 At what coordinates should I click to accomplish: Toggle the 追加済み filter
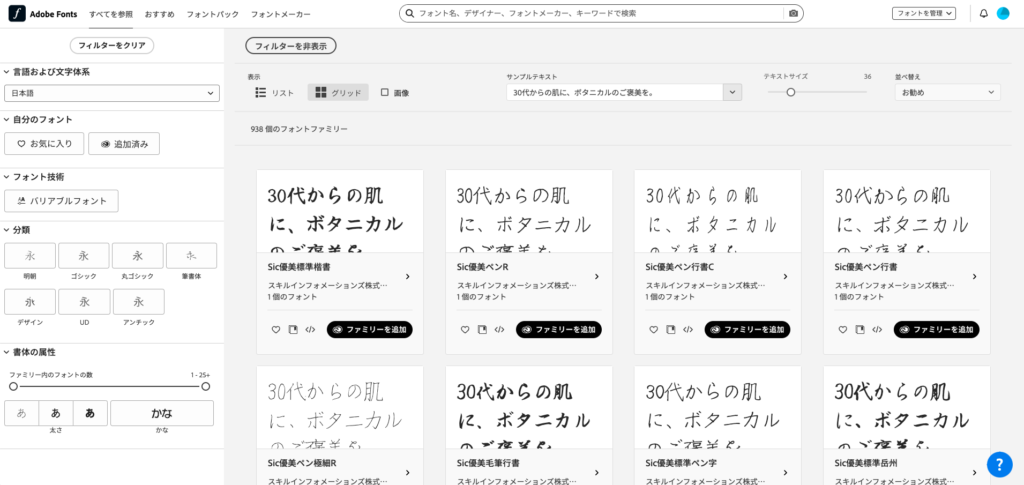[x=124, y=144]
